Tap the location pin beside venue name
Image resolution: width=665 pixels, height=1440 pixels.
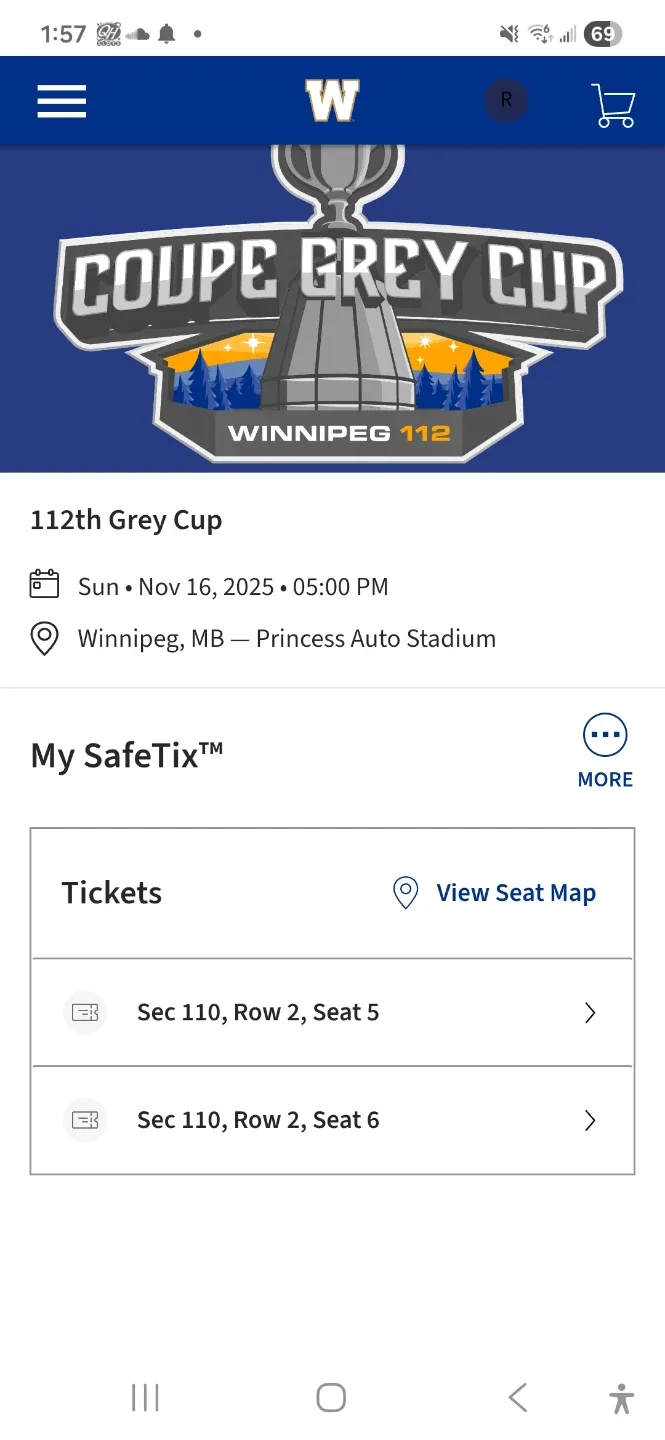pyautogui.click(x=44, y=639)
